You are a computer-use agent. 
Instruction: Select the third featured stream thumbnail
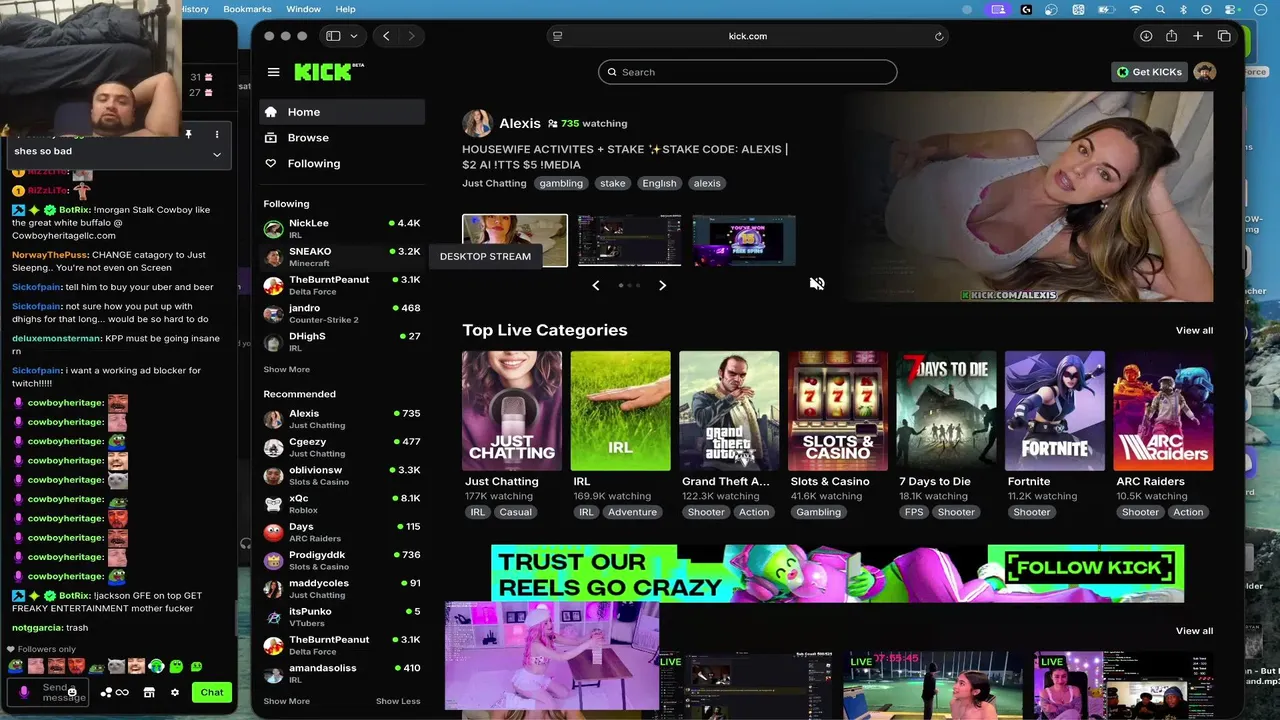(744, 241)
